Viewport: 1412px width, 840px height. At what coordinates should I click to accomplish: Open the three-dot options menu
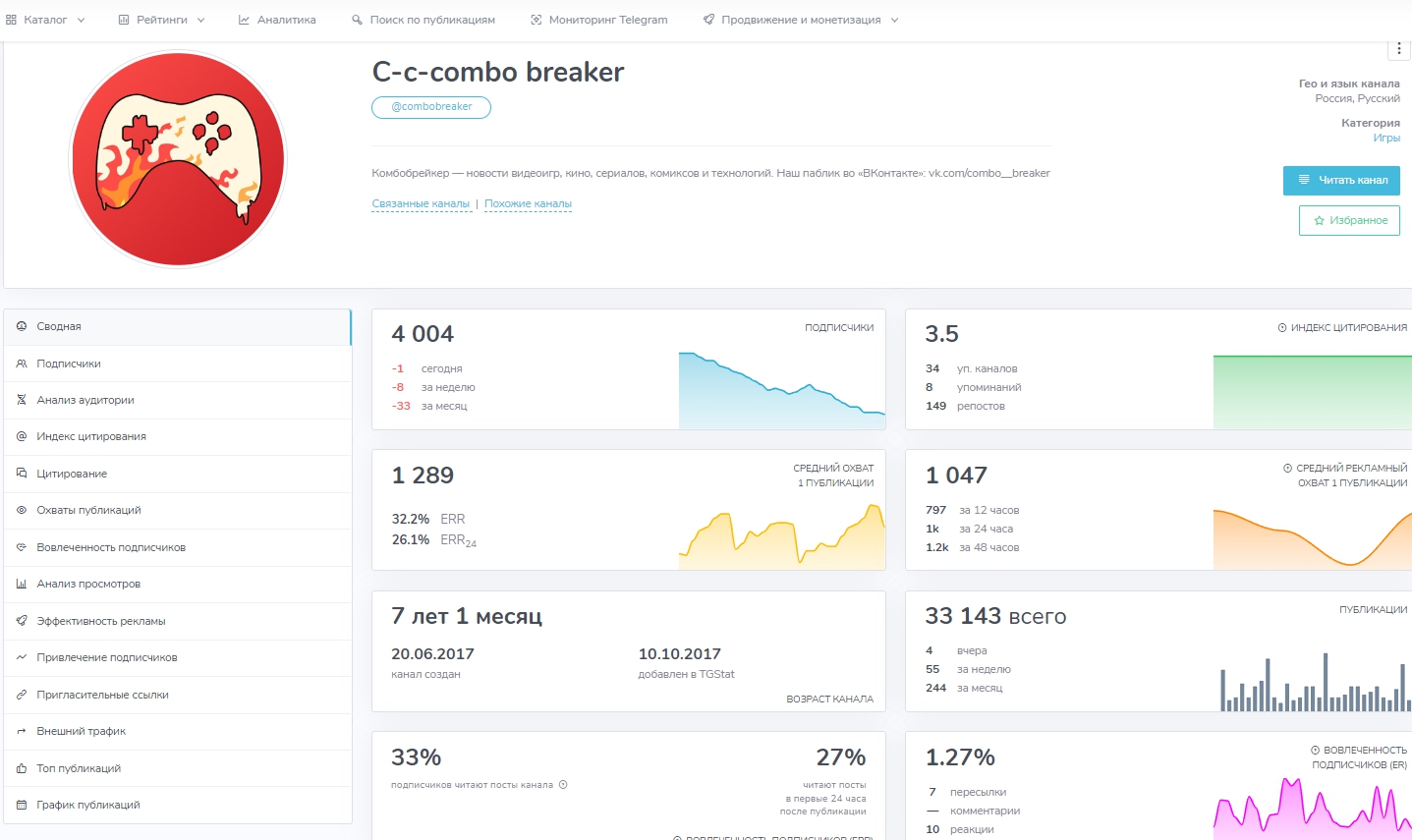(1399, 49)
